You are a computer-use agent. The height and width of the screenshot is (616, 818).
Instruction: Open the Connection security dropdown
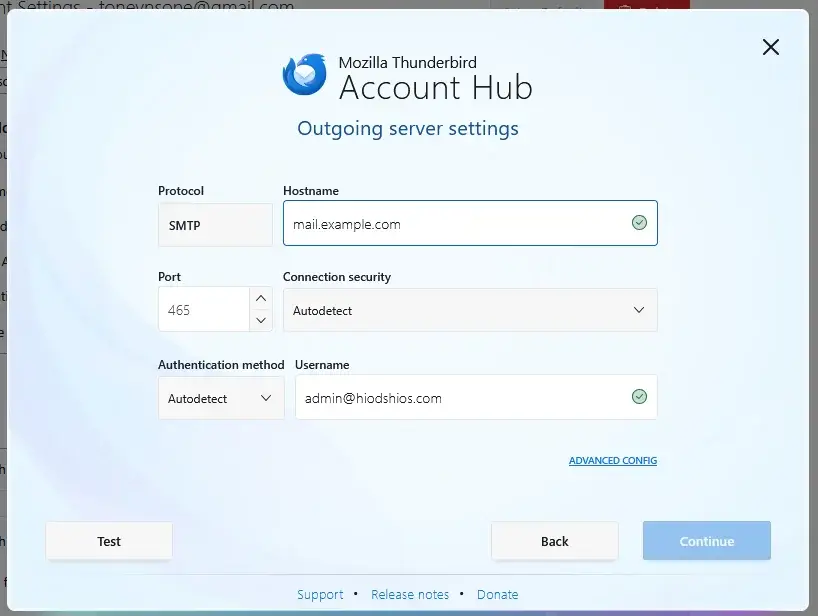[470, 310]
